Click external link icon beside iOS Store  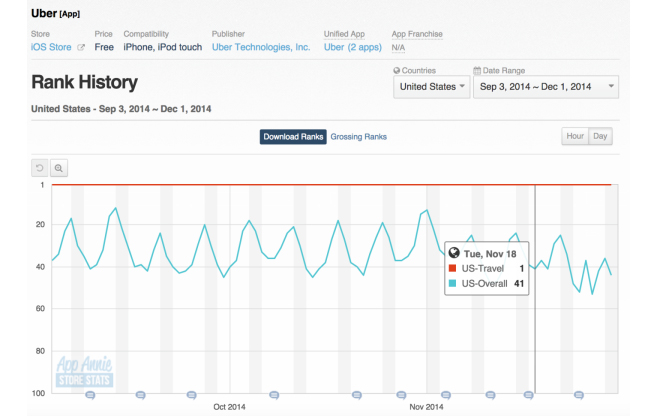pos(81,48)
